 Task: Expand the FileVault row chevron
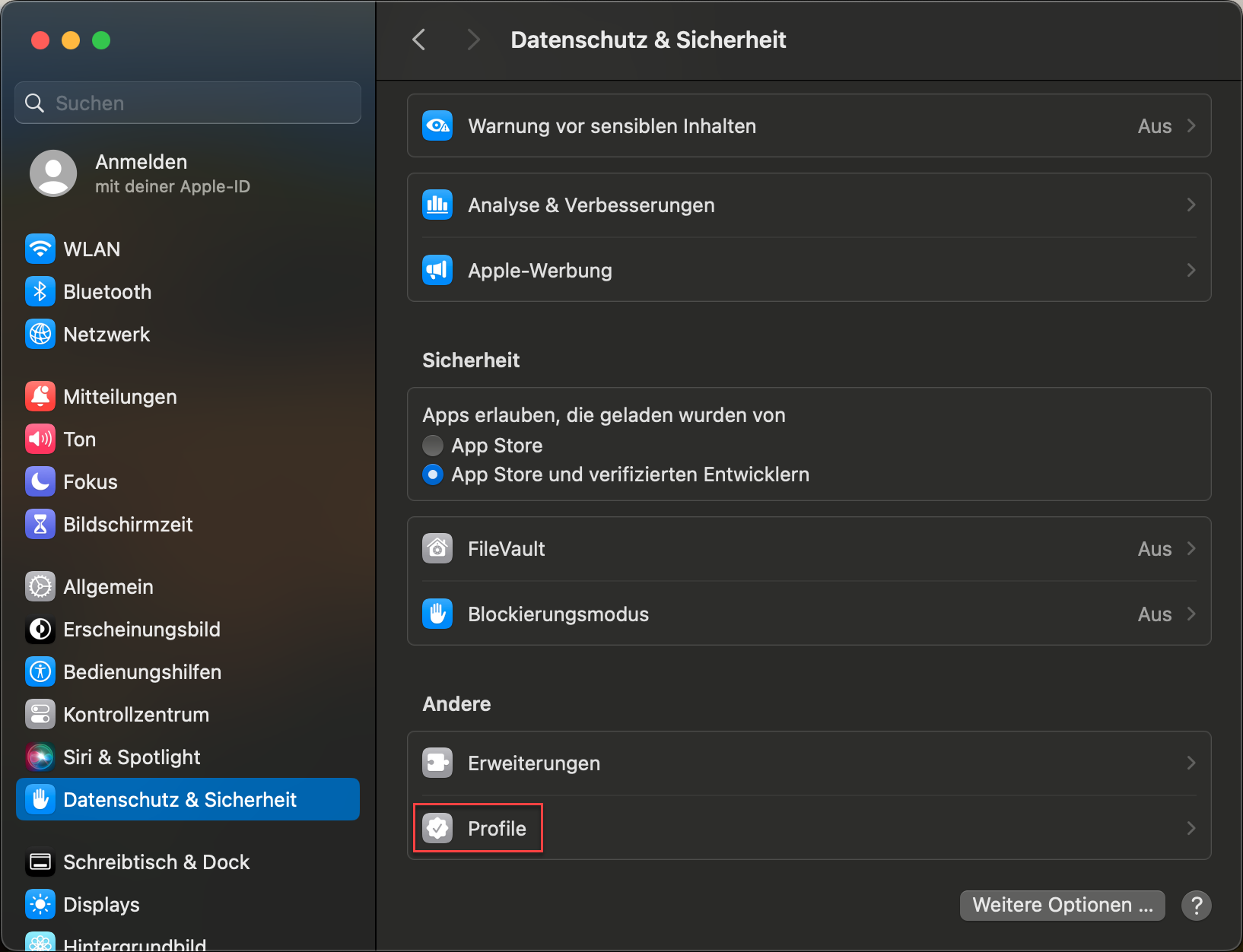pyautogui.click(x=1191, y=548)
